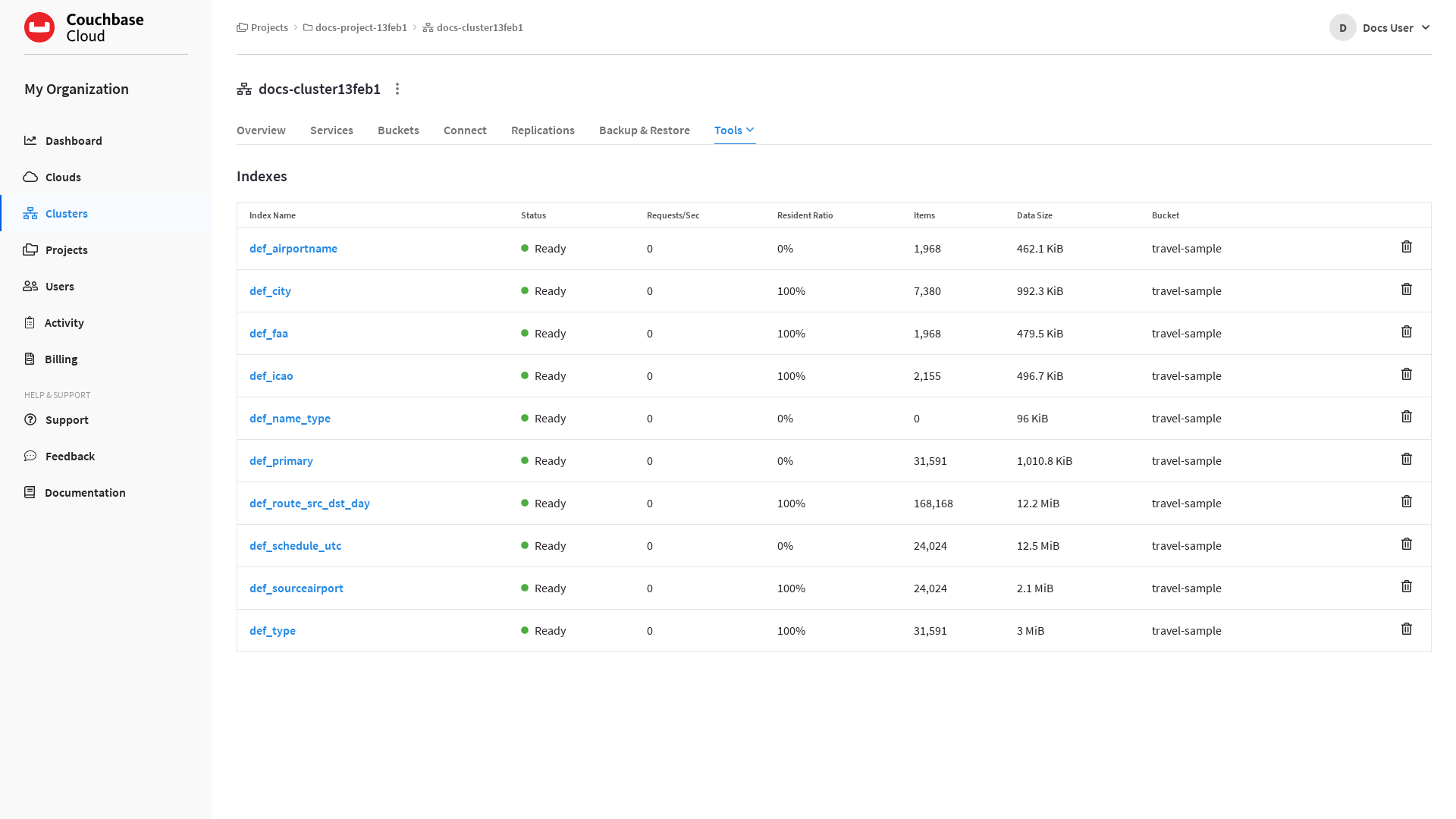Screen dimensions: 1456x819
Task: Open Feedback from the sidebar
Action: (x=30, y=456)
